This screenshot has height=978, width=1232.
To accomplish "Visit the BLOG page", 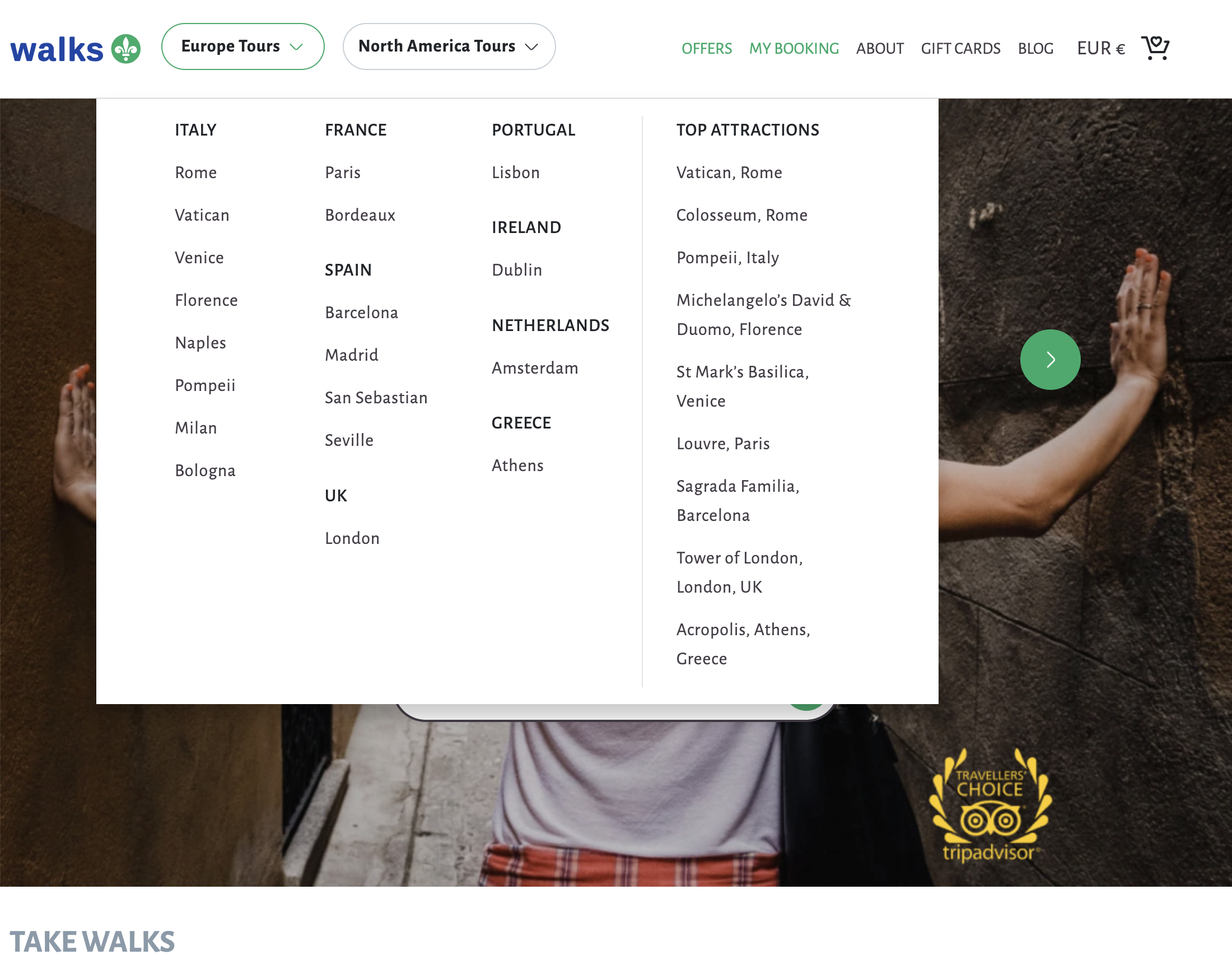I will (x=1035, y=49).
